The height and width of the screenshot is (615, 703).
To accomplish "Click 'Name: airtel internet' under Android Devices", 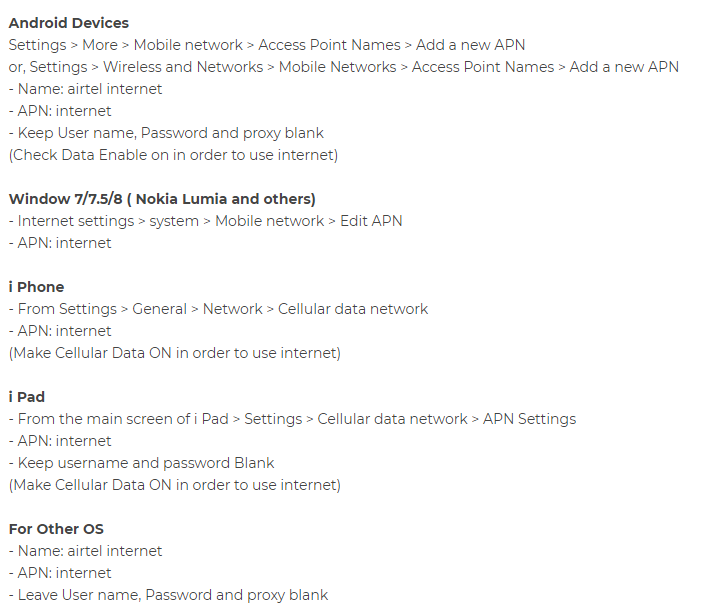I will click(x=85, y=89).
